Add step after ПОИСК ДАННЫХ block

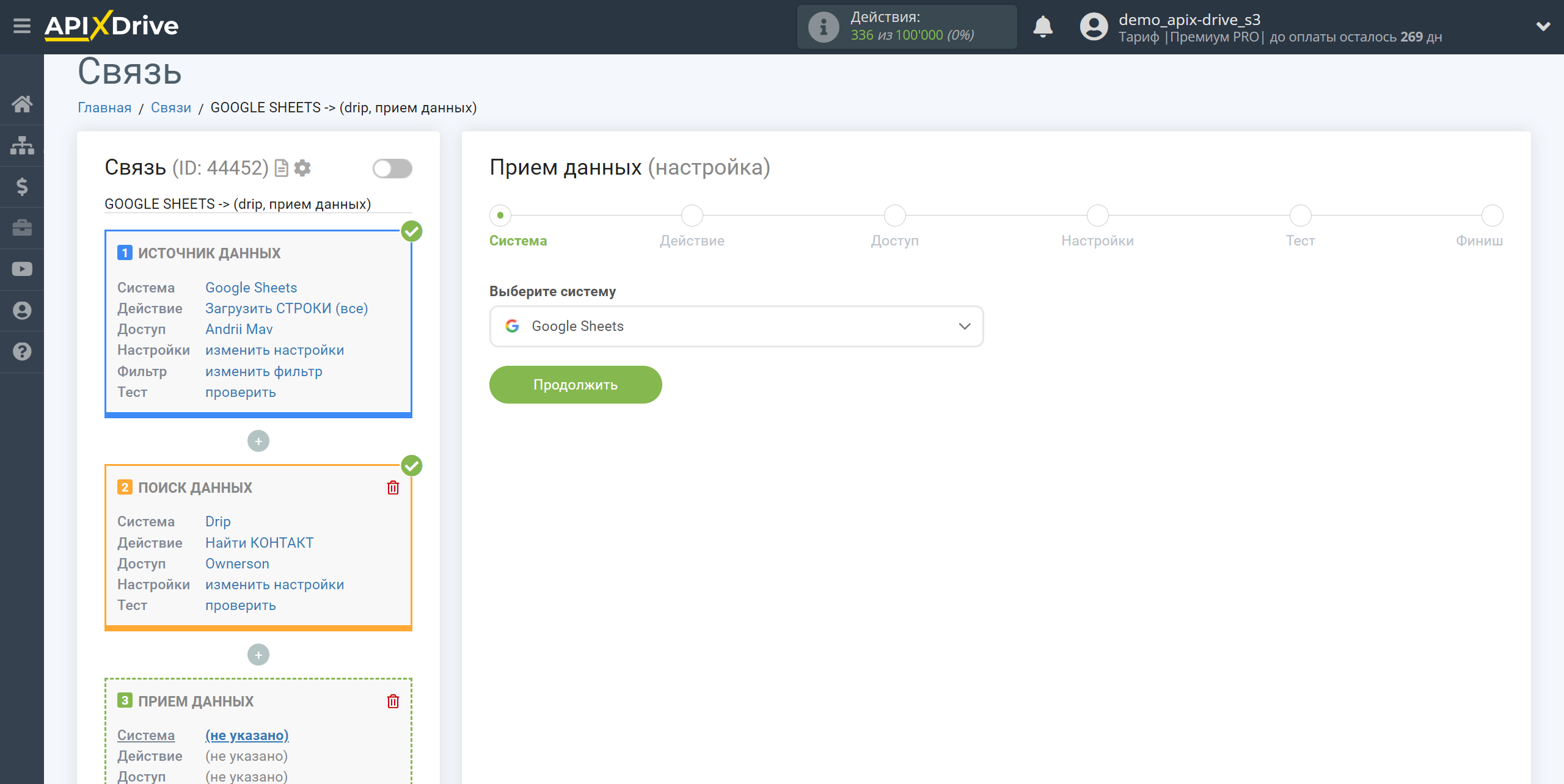(258, 655)
